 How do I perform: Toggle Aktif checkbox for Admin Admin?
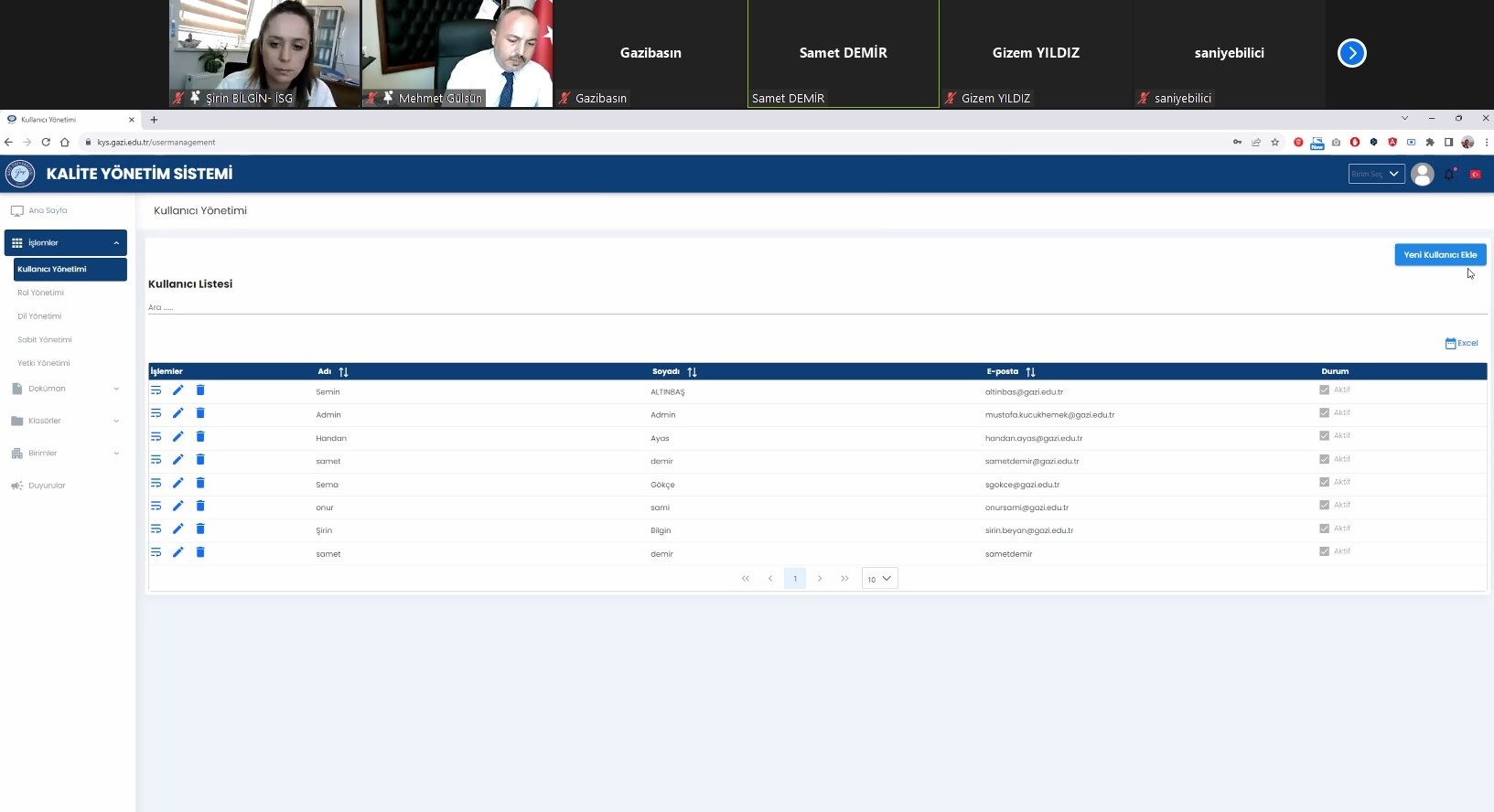1324,412
